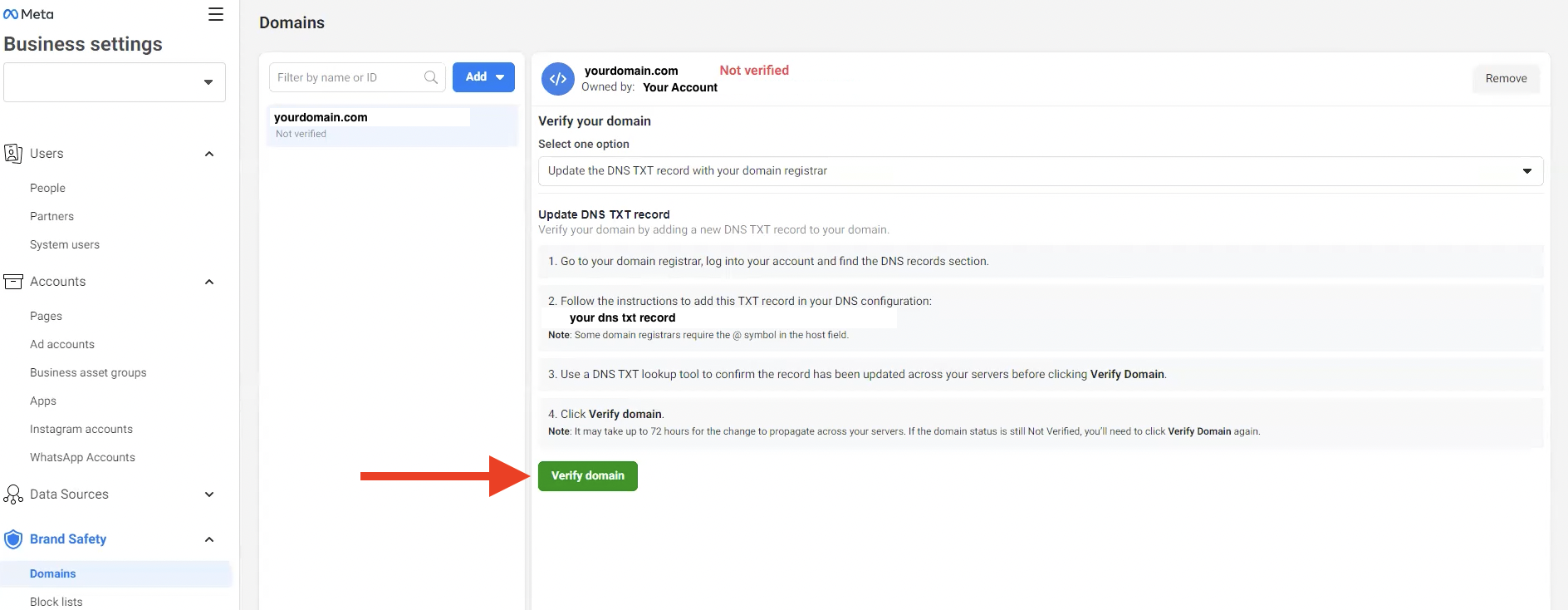The image size is (1568, 610).
Task: Collapse the Brand Safety section
Action: [x=209, y=539]
